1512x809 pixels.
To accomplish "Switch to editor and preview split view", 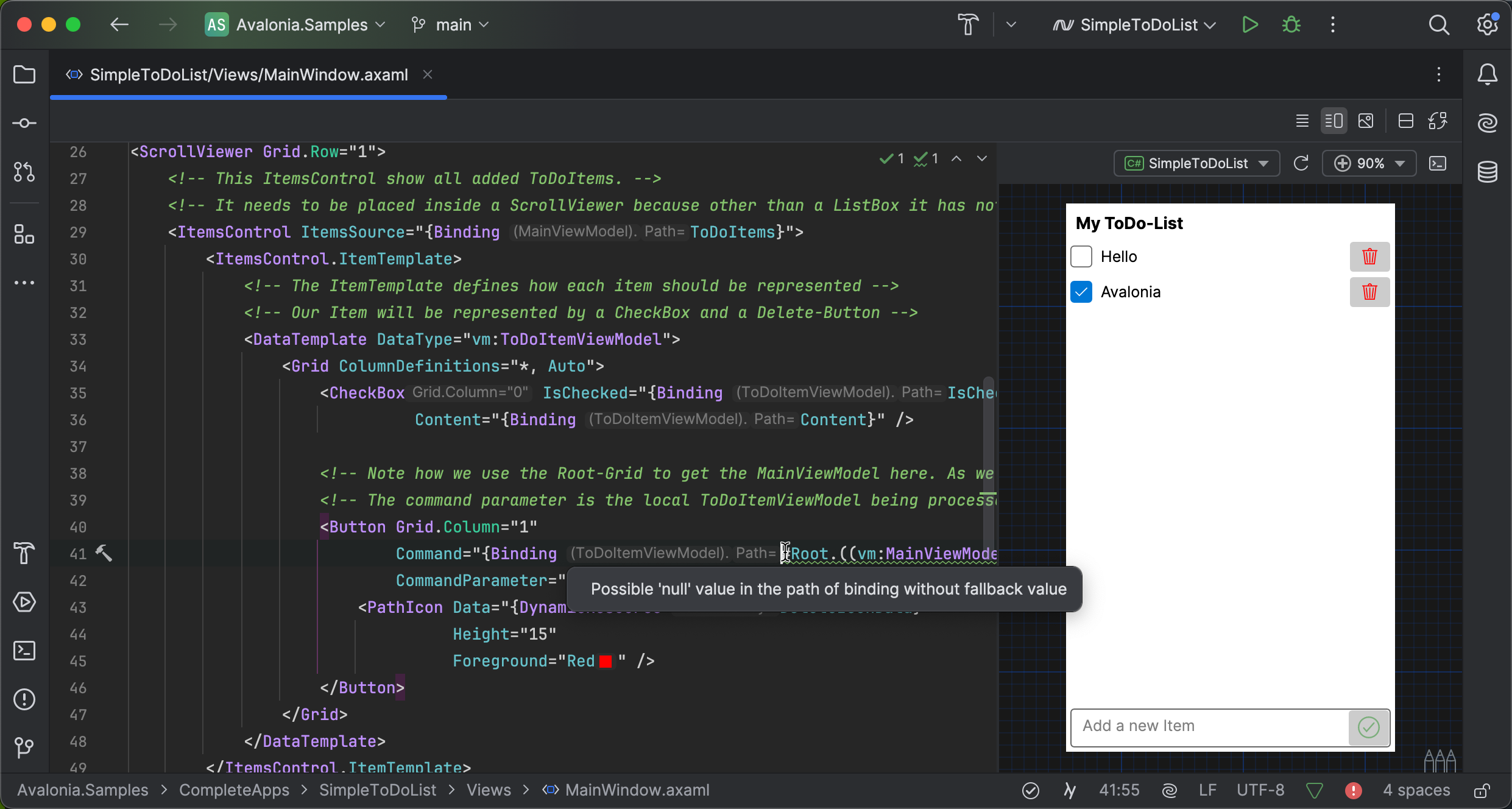I will coord(1334,121).
